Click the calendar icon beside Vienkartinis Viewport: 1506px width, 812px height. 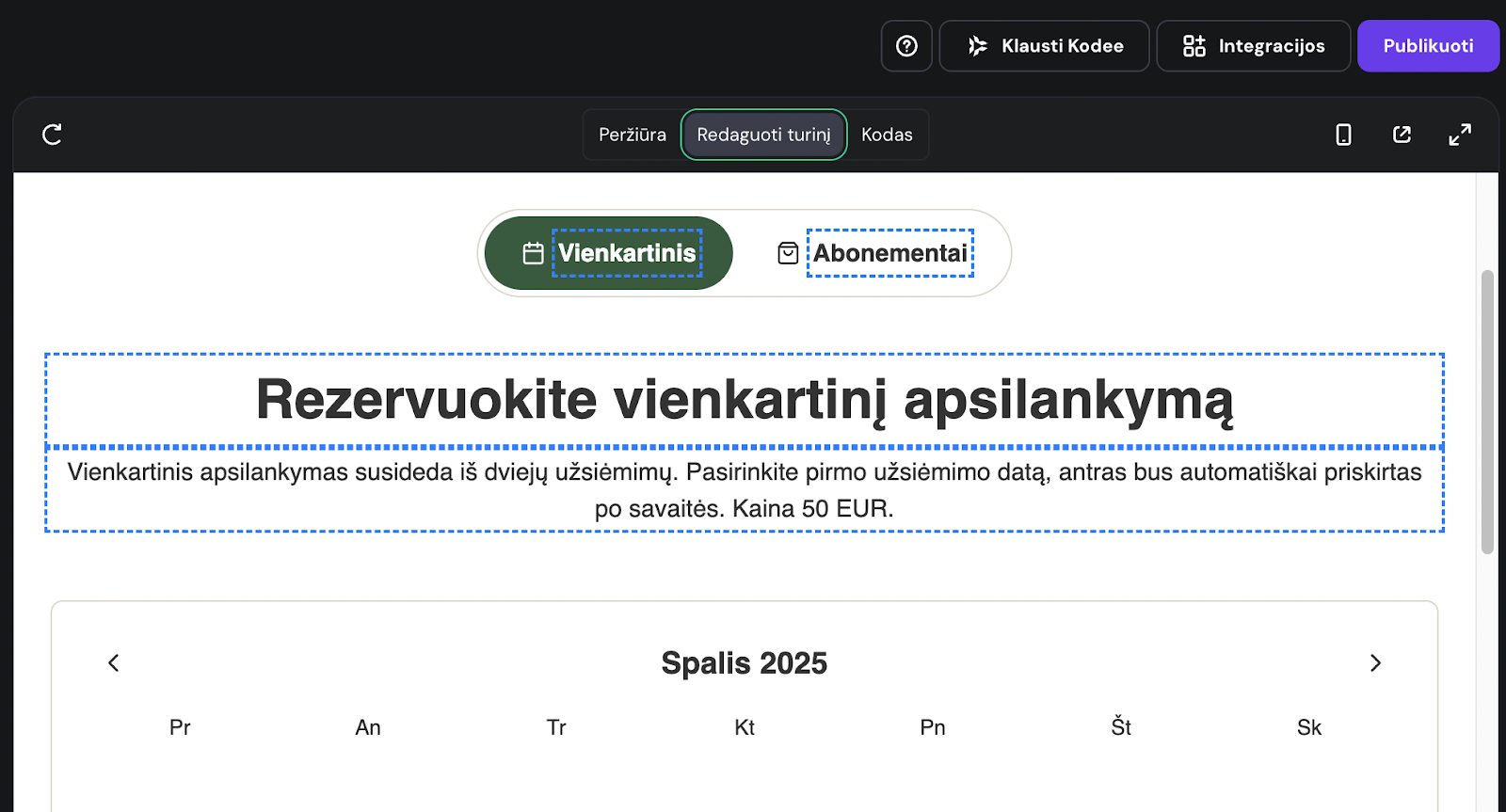[533, 253]
